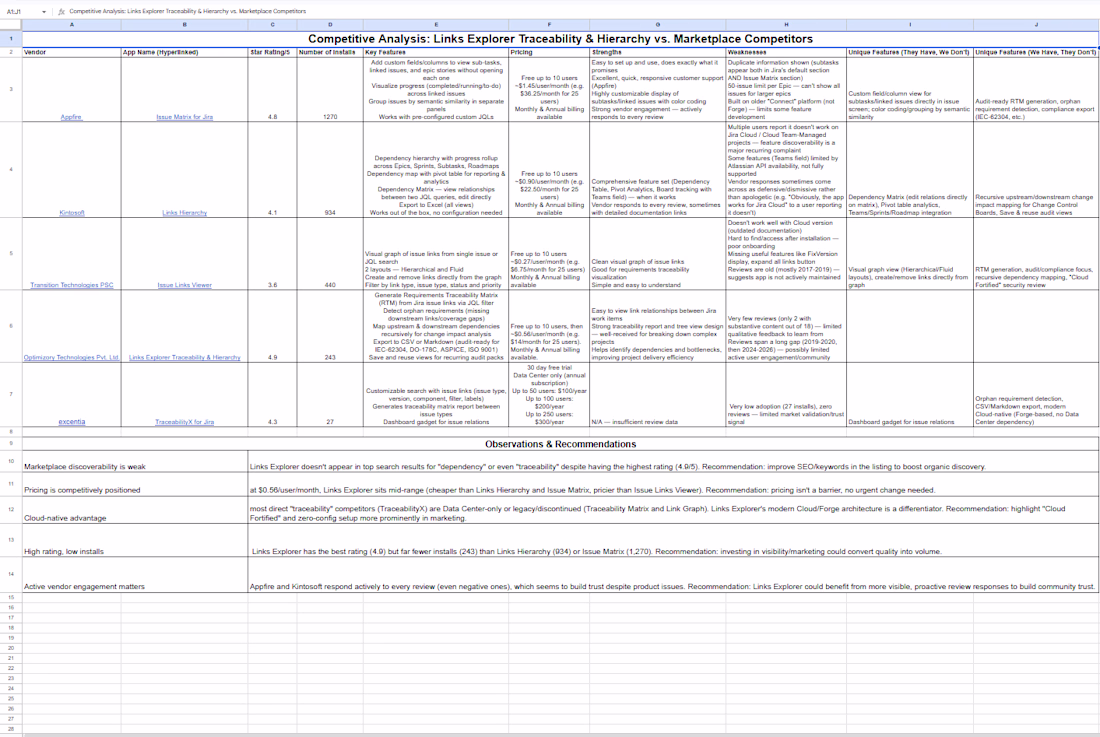Select row 5 header

11,253
